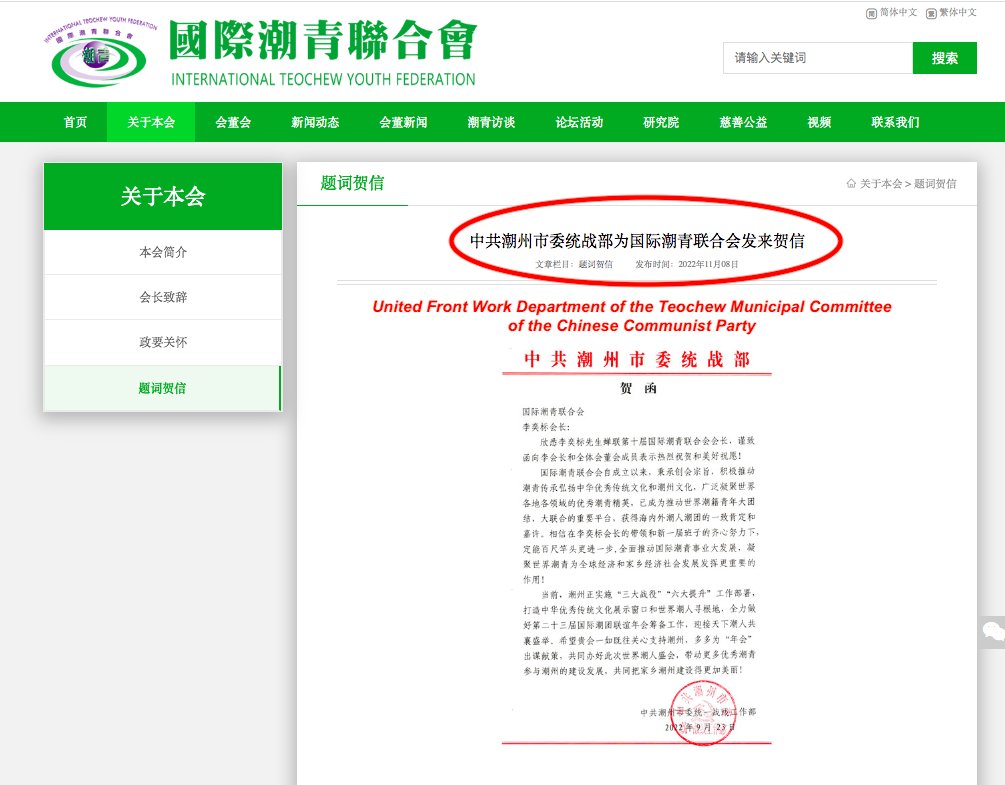Click the 题词贺信 section tab heading

352,183
